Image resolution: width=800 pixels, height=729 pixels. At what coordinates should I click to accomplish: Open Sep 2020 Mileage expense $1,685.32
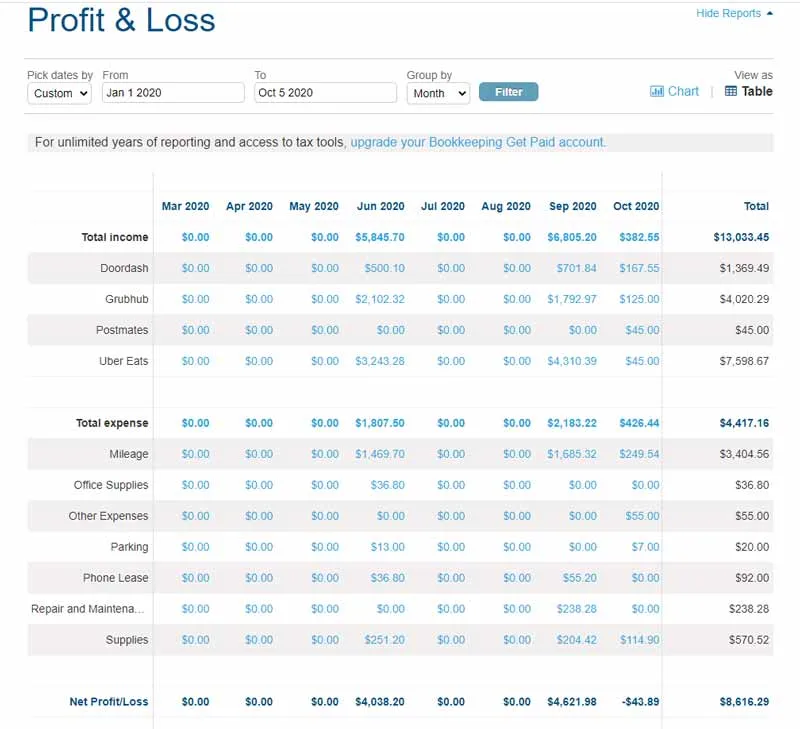click(572, 454)
